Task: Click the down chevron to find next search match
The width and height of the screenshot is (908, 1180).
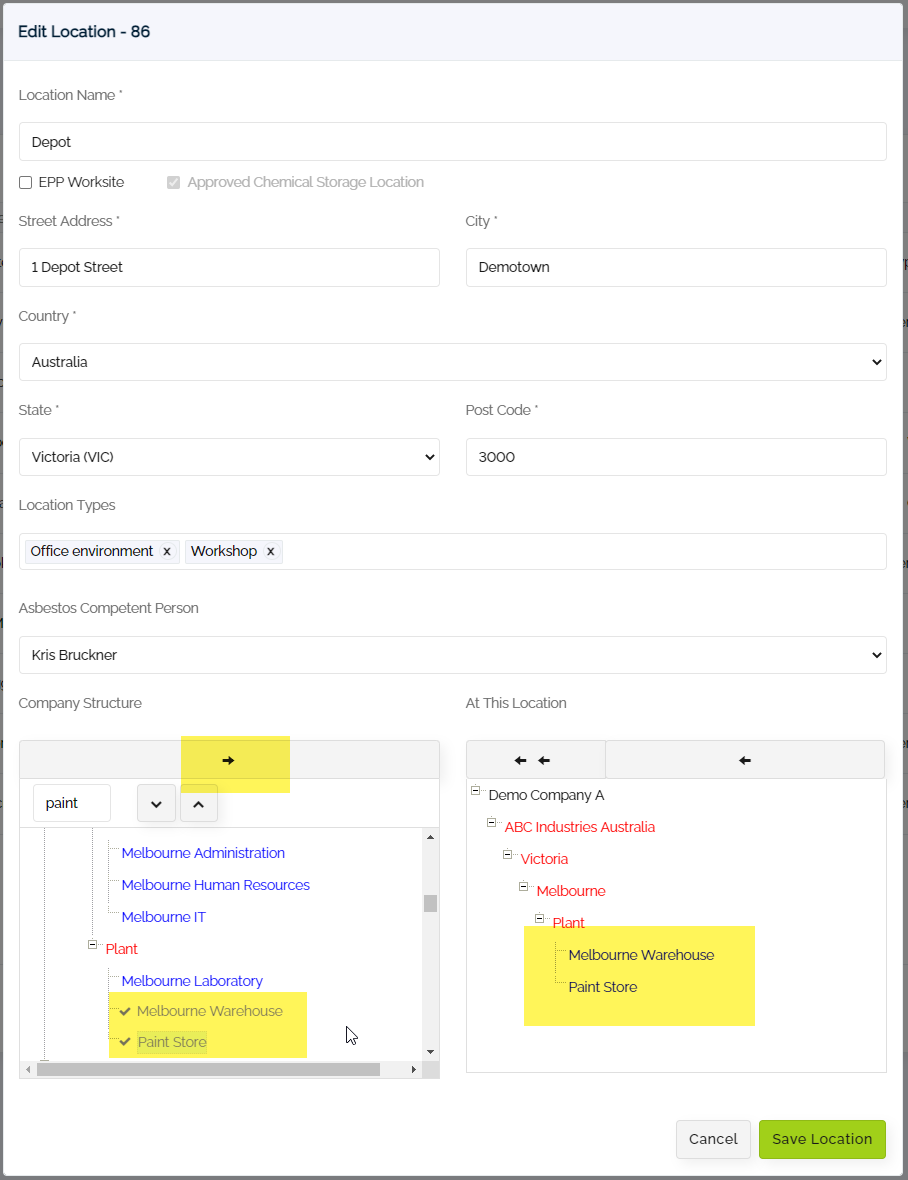Action: (x=156, y=803)
